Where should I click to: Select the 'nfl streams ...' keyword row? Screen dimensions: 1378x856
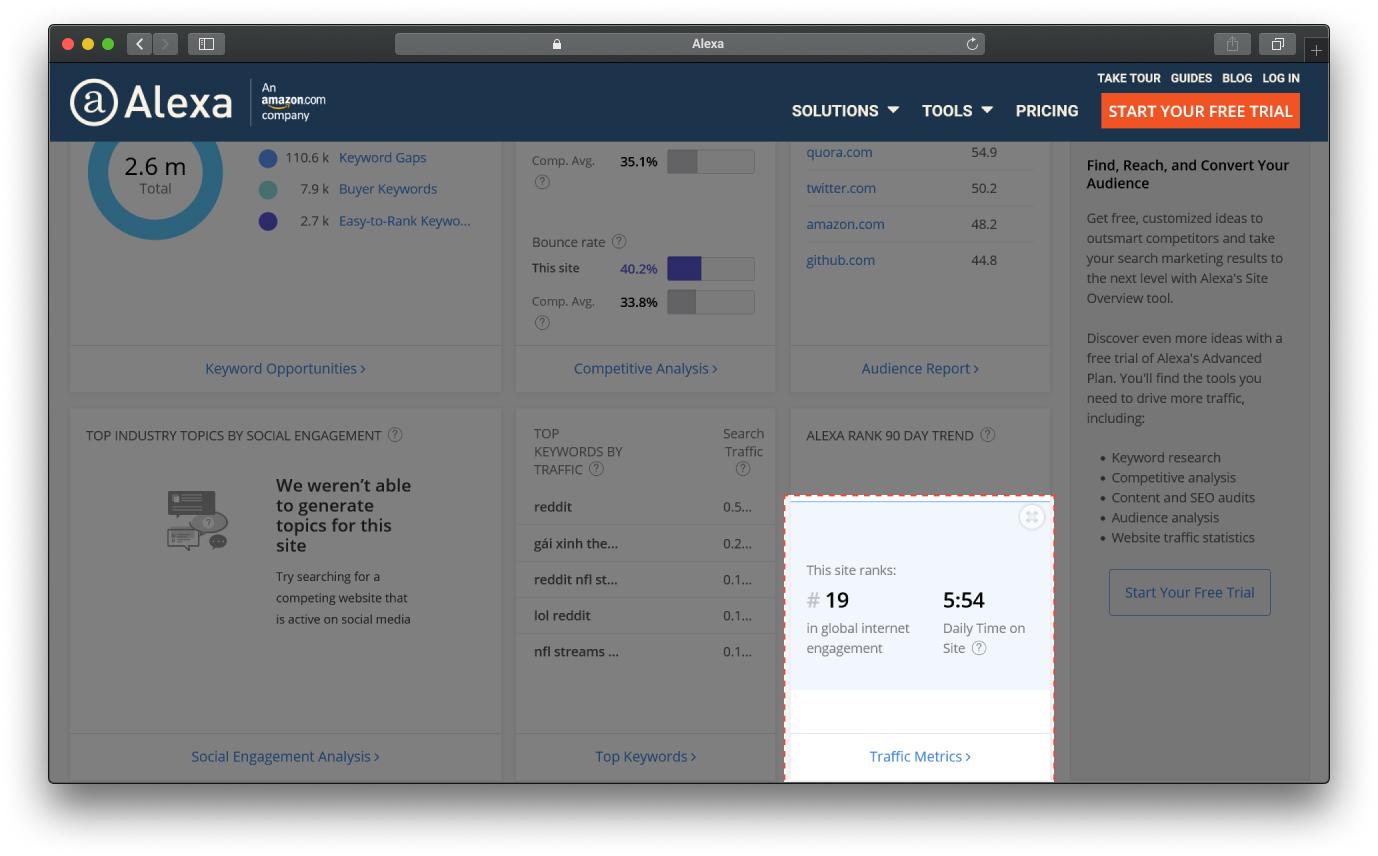tap(645, 651)
